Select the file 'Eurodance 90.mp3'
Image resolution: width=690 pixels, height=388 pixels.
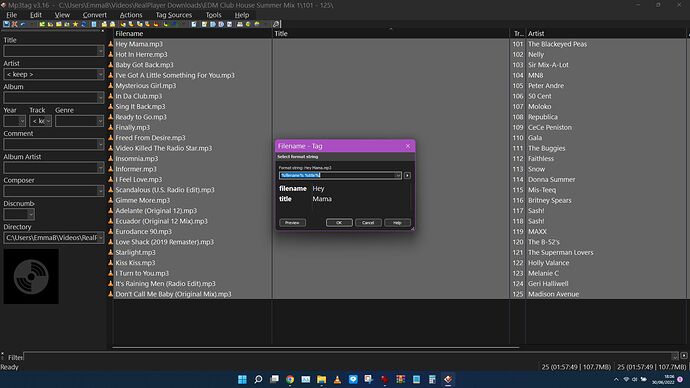[143, 231]
